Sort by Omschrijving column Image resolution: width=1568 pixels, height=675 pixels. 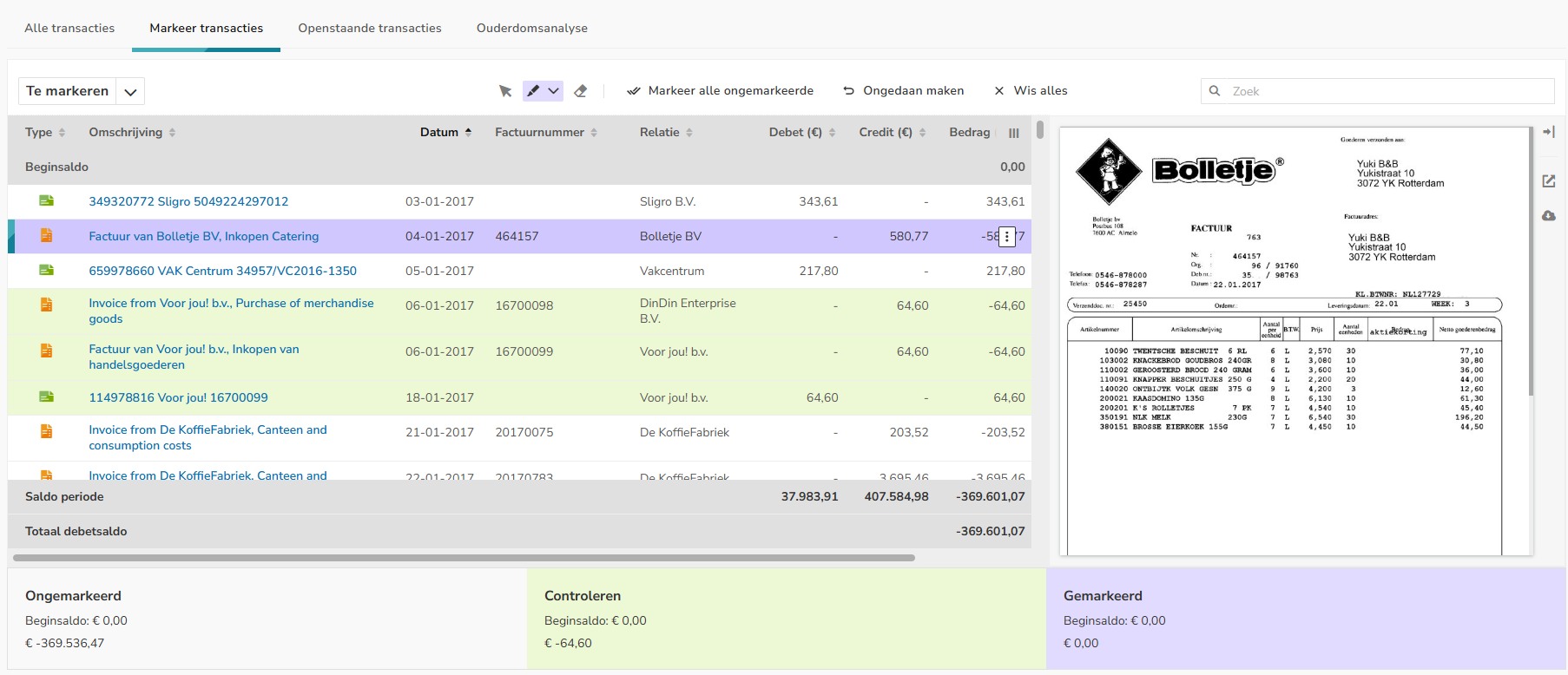pos(132,133)
